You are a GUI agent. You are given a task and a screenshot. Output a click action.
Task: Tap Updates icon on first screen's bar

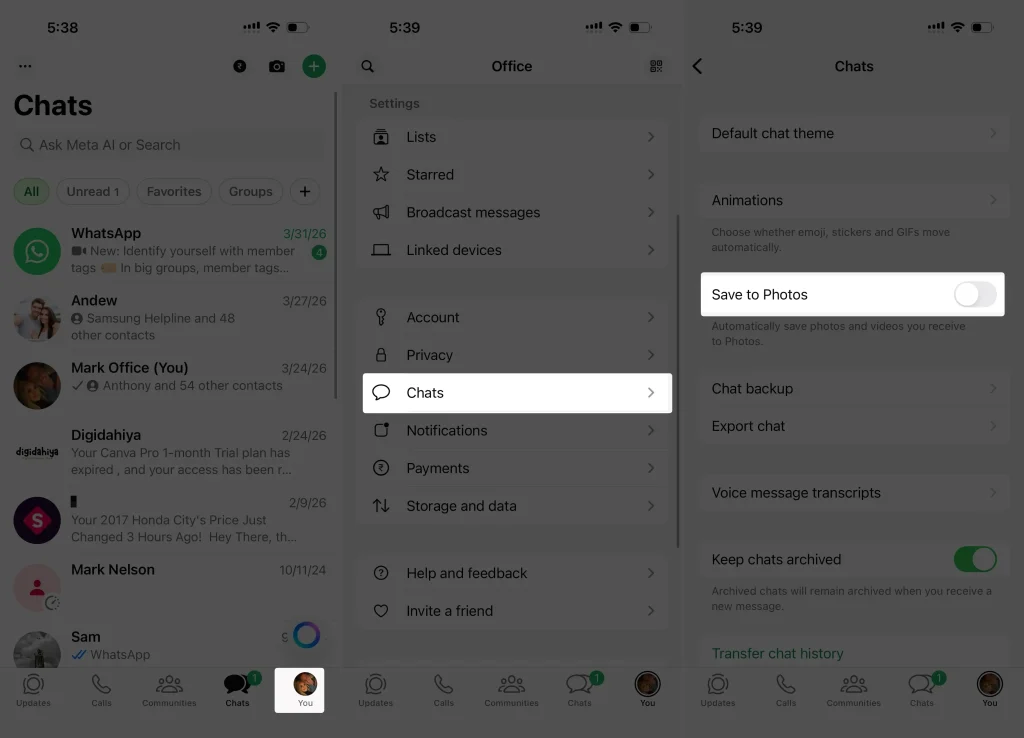(x=33, y=684)
